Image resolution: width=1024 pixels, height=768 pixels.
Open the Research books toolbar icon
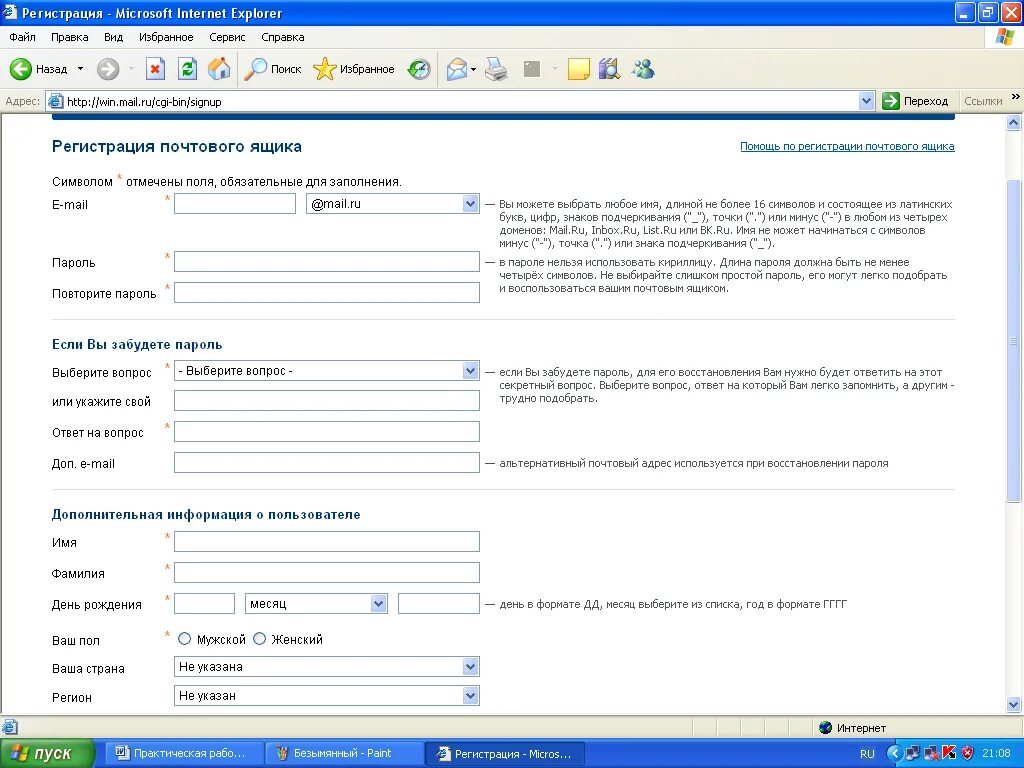click(x=609, y=69)
